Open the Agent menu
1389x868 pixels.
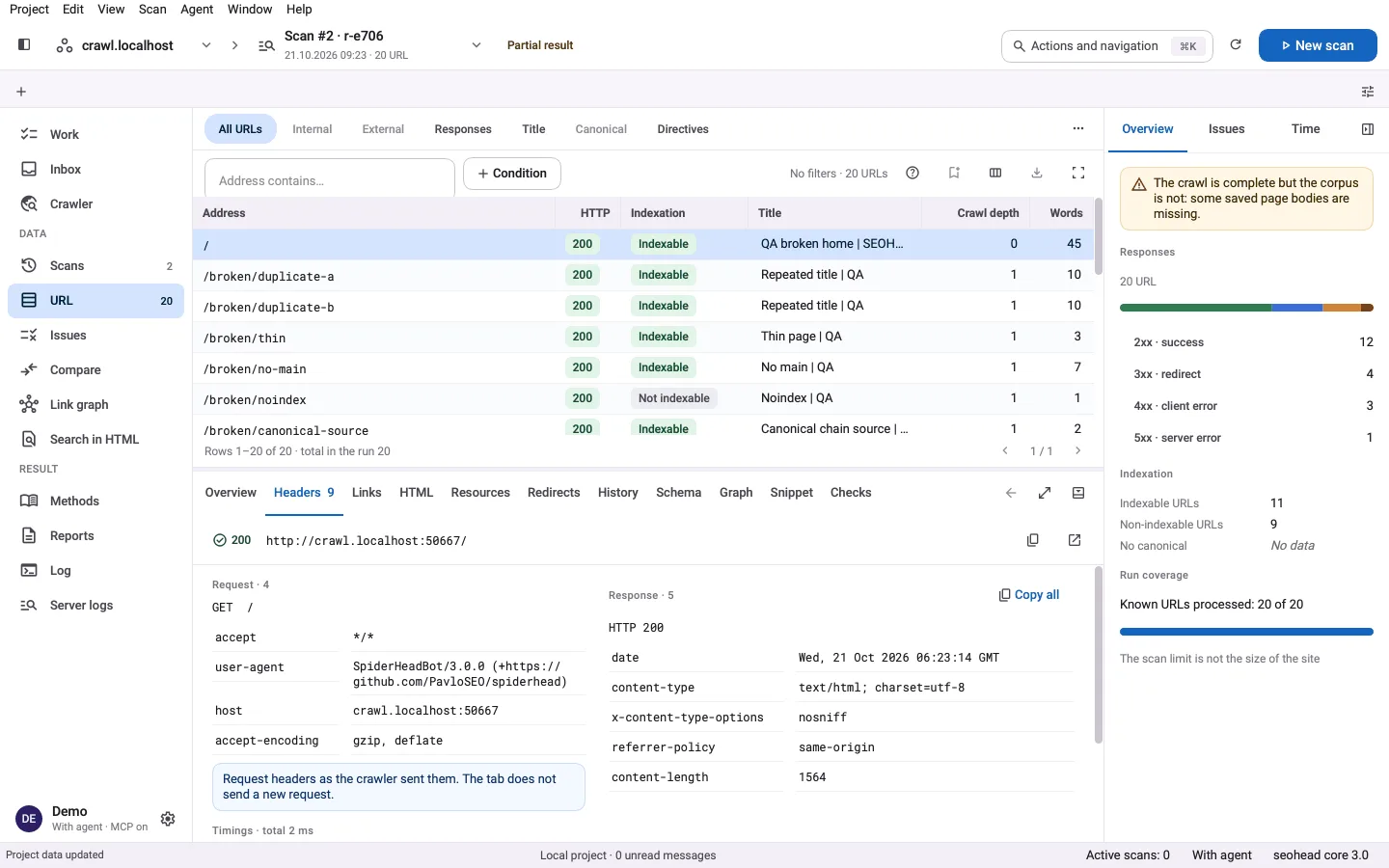point(197,9)
